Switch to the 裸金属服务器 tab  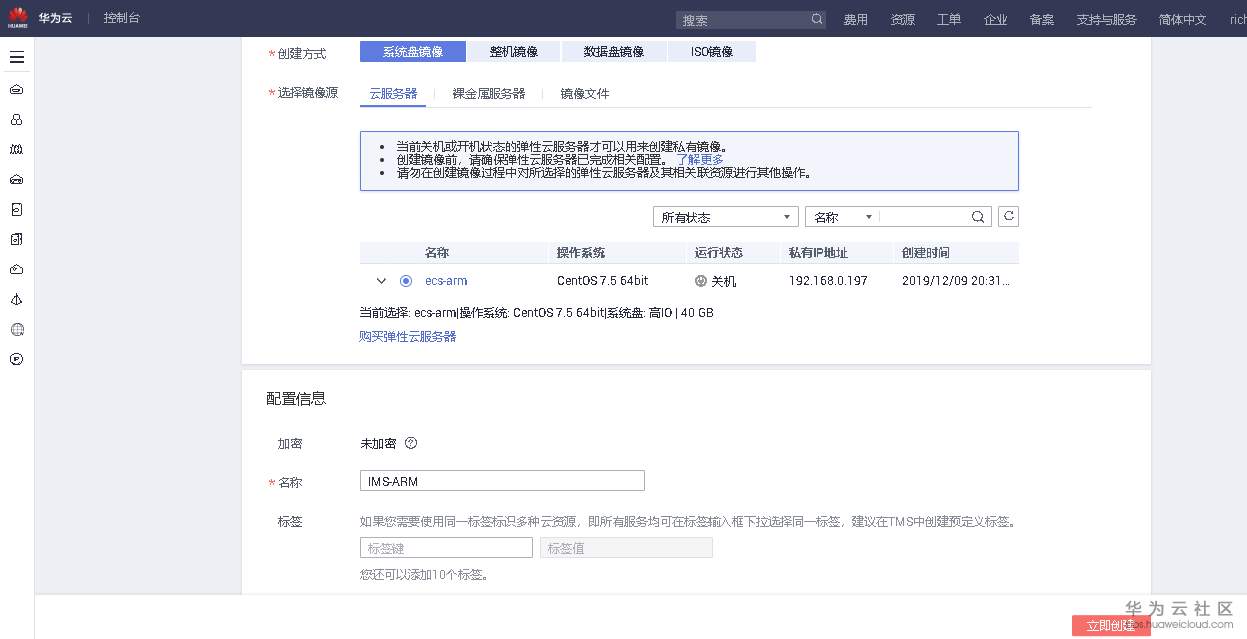(489, 93)
